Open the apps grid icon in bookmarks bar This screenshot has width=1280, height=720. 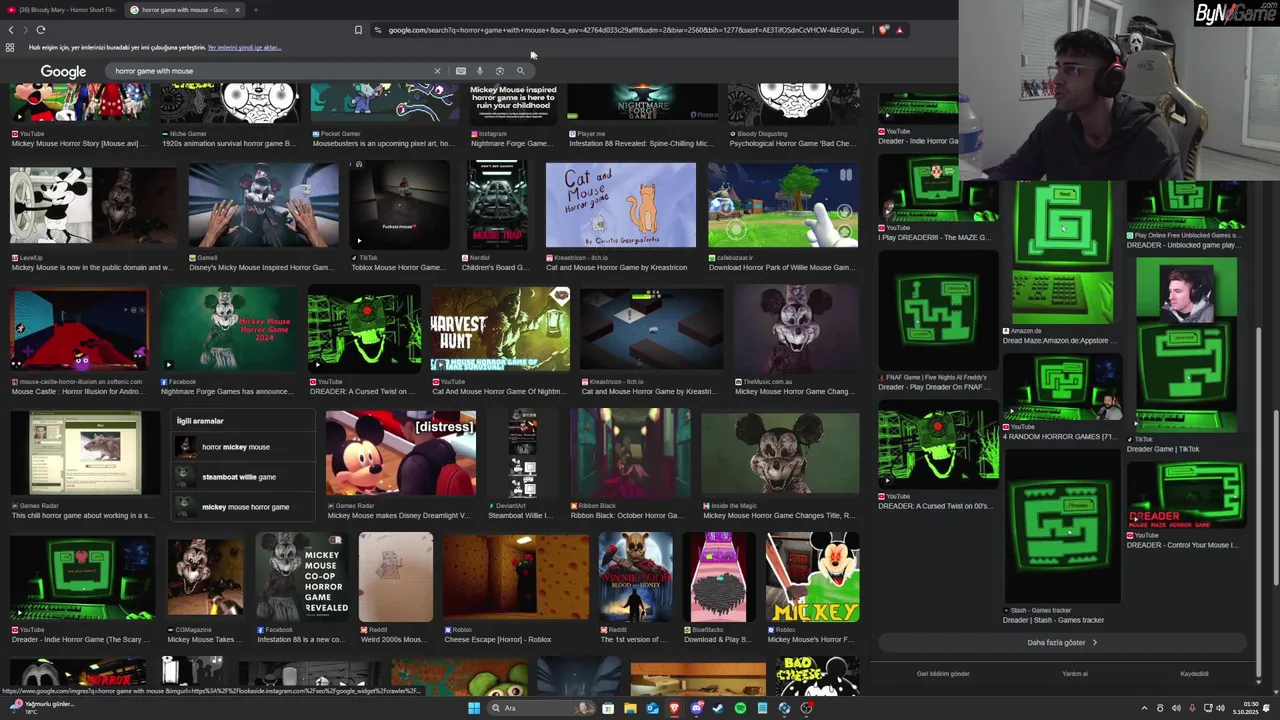tap(10, 47)
